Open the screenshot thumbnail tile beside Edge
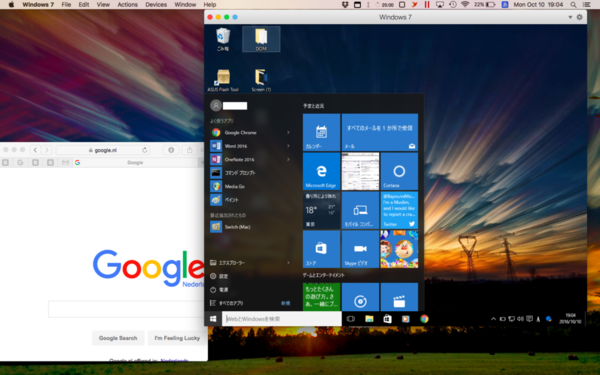 pos(360,171)
